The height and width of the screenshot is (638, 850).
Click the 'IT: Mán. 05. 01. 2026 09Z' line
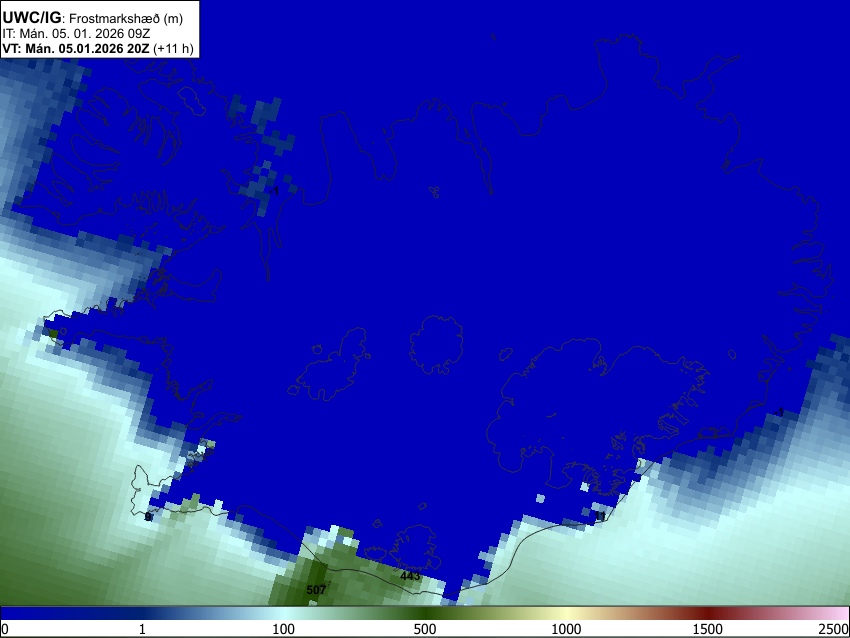coord(76,34)
